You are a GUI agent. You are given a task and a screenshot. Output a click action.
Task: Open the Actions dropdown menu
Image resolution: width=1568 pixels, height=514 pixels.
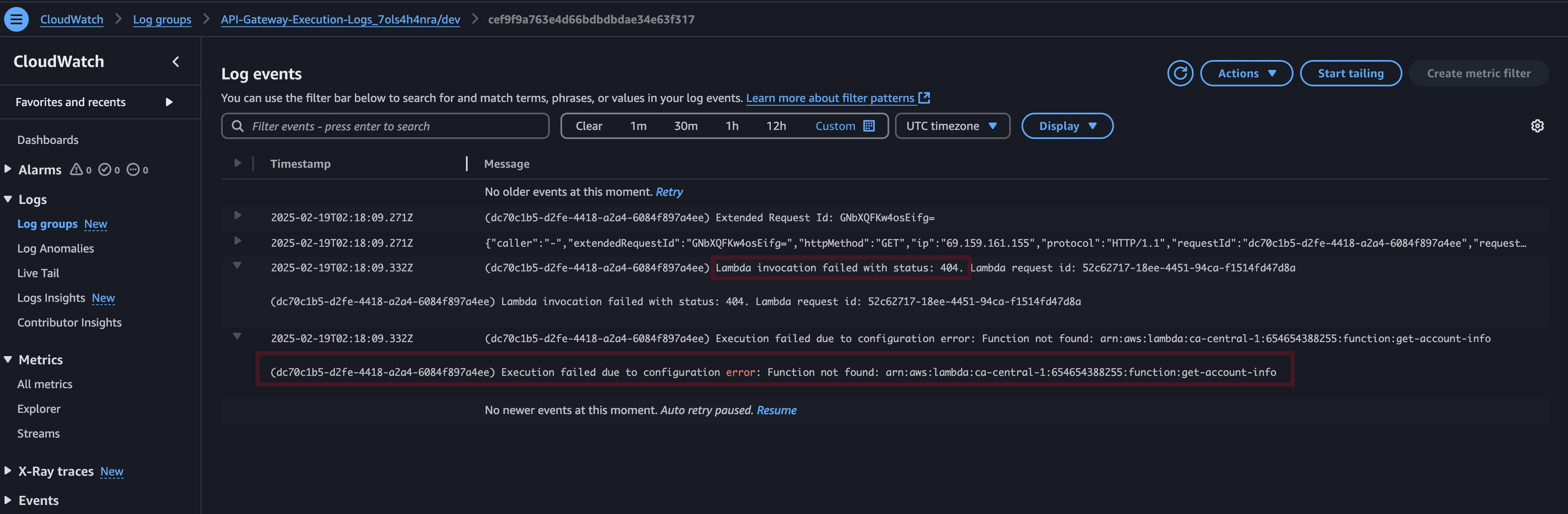pyautogui.click(x=1246, y=73)
